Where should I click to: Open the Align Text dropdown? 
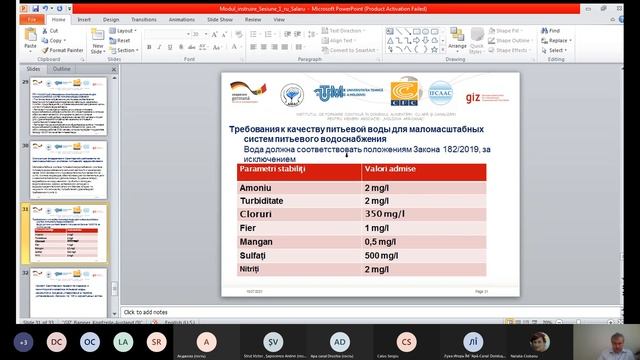pos(339,40)
